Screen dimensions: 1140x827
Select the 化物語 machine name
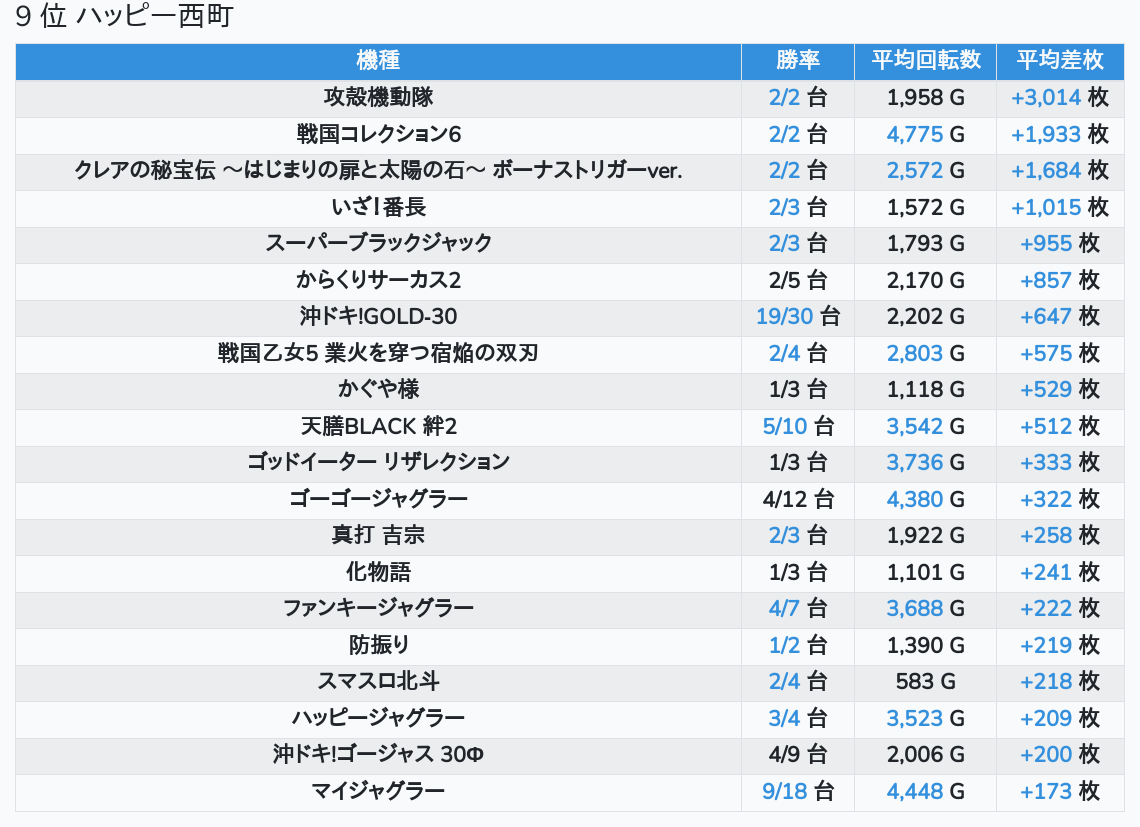tap(378, 572)
